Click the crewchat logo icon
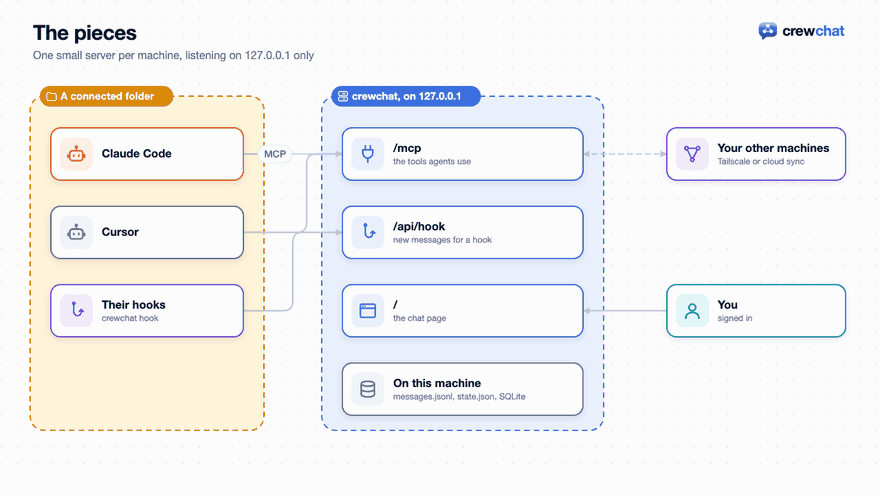 pyautogui.click(x=767, y=31)
